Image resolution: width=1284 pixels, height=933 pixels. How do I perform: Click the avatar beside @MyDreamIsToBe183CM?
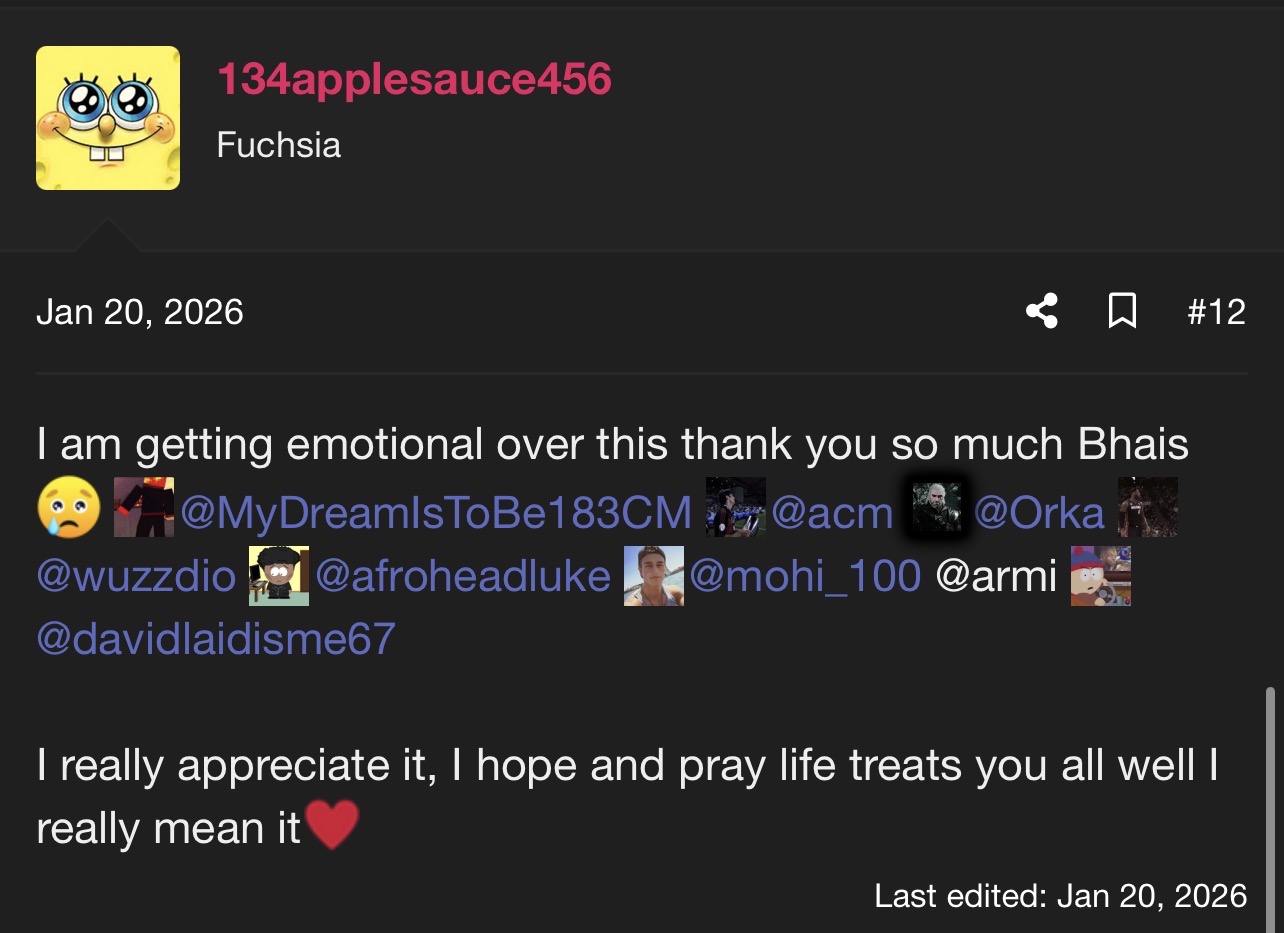point(144,507)
